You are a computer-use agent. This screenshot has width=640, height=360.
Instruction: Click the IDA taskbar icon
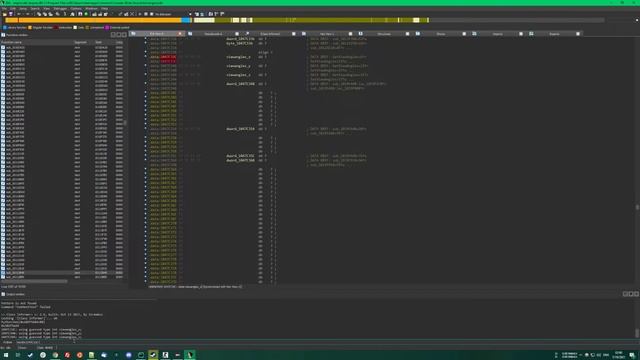point(190,355)
